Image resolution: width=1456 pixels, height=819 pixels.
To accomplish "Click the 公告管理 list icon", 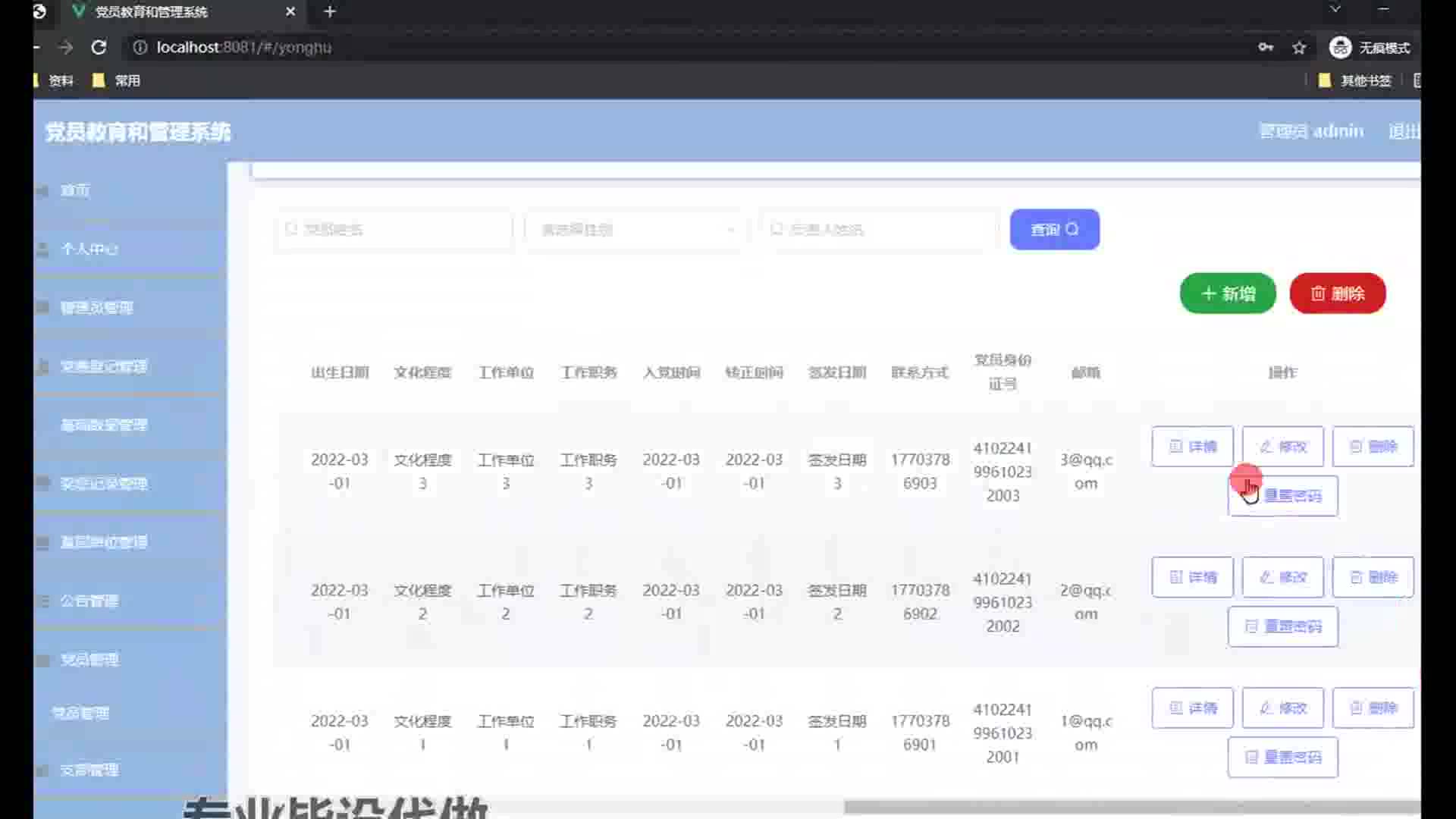I will [x=42, y=601].
